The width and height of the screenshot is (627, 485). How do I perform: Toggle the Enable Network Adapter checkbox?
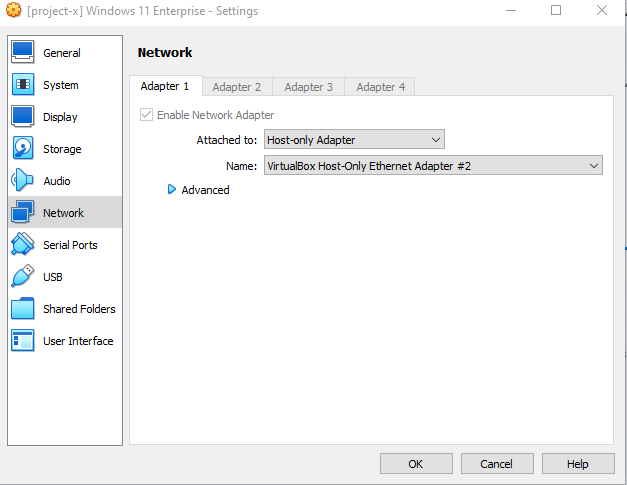(147, 115)
